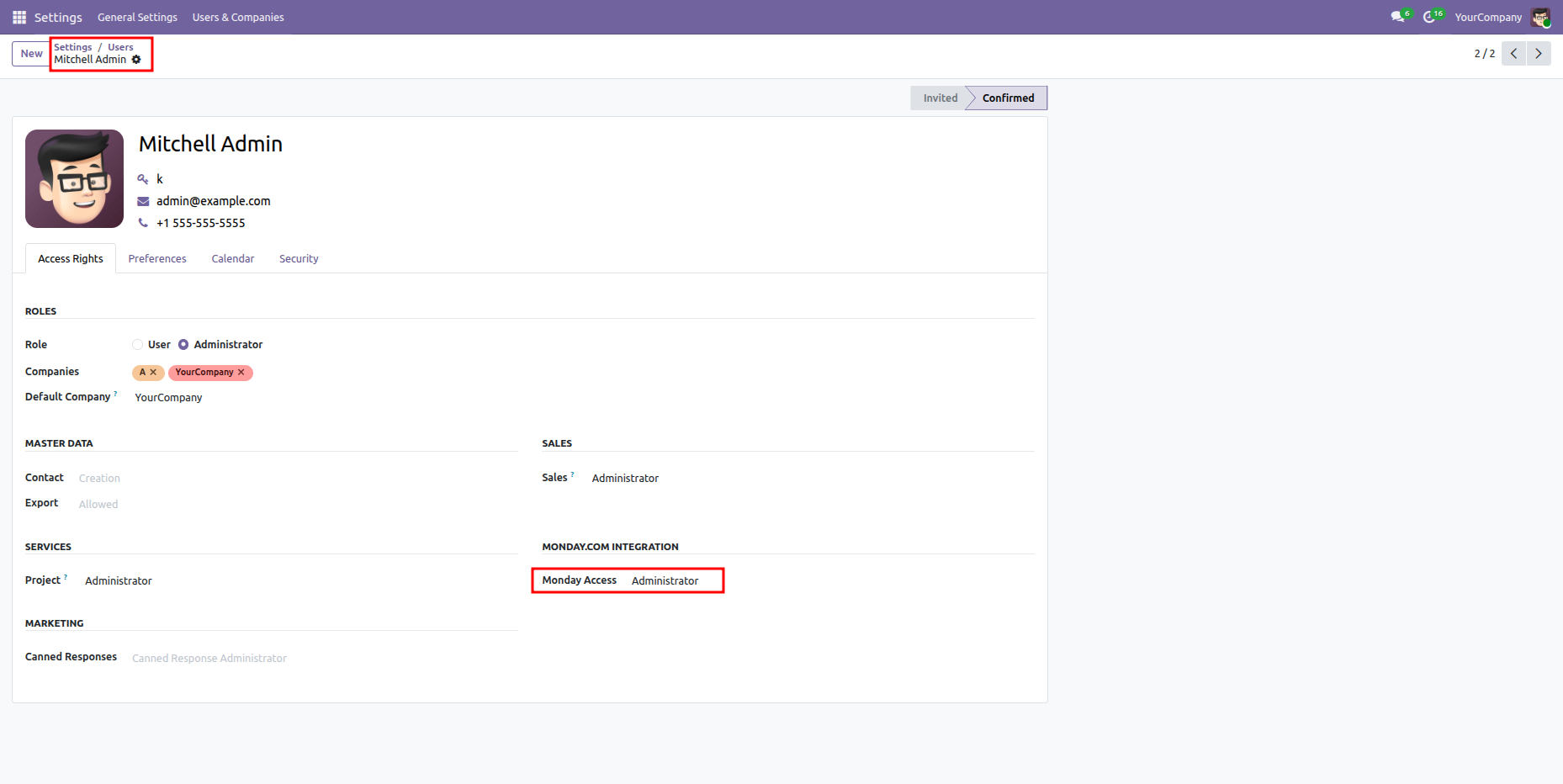Screen dimensions: 1563x784
Task: Select the User role radio button
Action: pyautogui.click(x=137, y=345)
